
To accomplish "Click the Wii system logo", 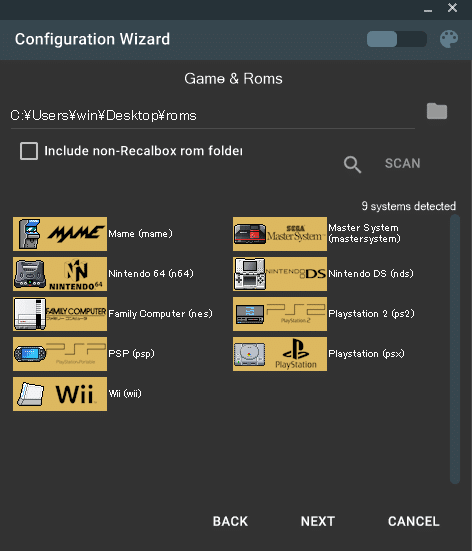I will [60, 394].
